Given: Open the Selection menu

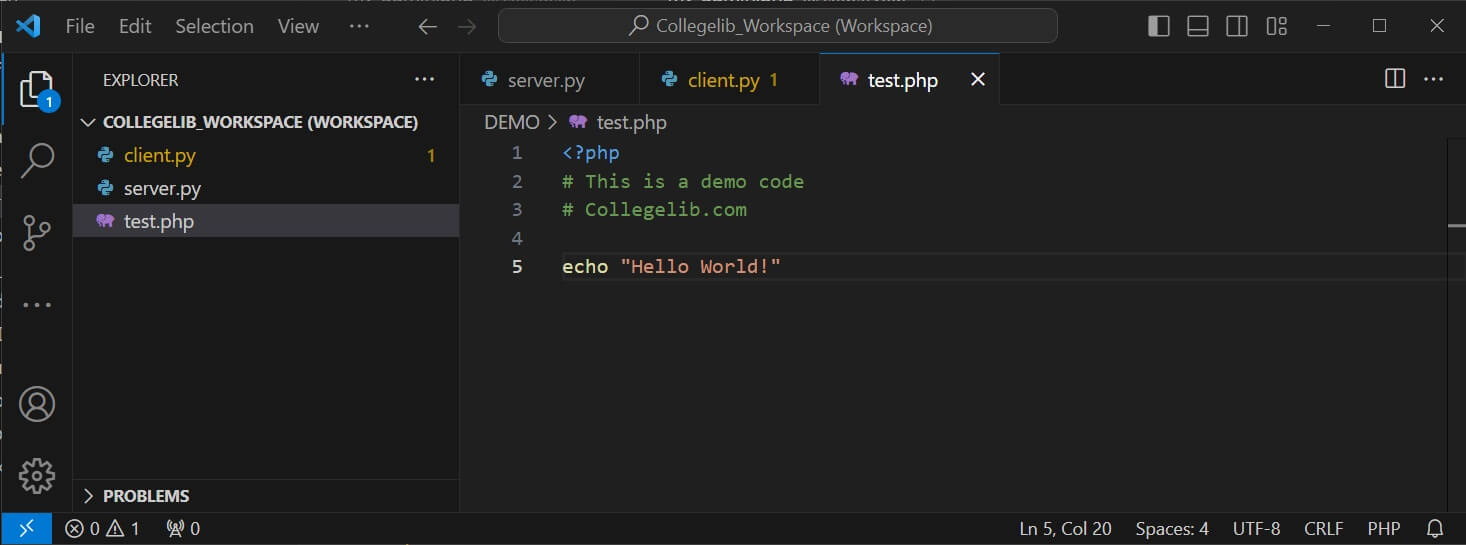Looking at the screenshot, I should click(214, 26).
